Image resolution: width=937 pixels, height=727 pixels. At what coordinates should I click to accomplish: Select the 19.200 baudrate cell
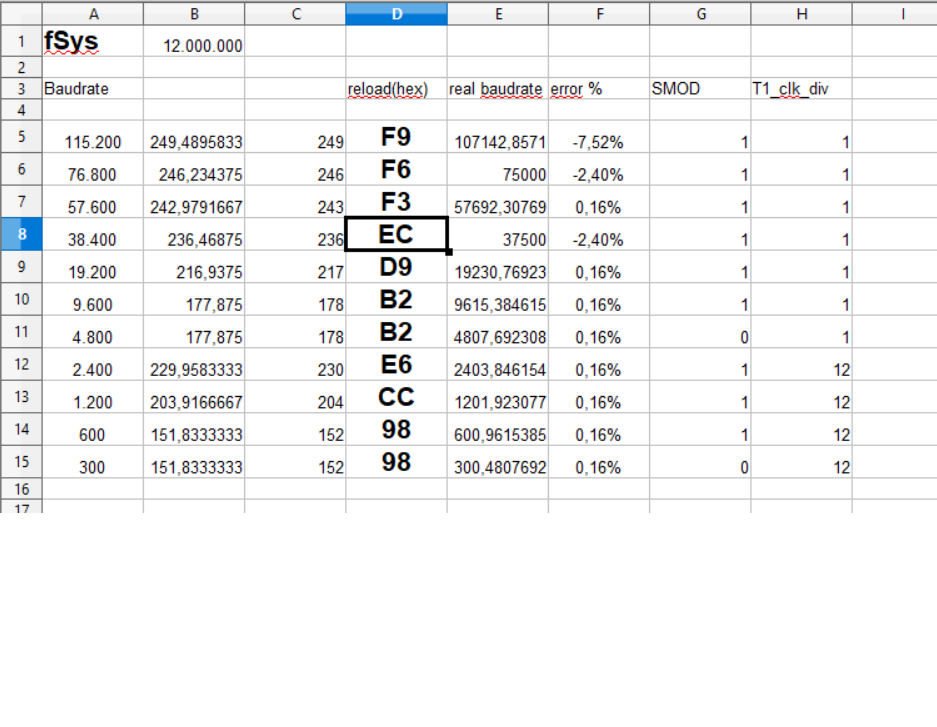pyautogui.click(x=93, y=266)
